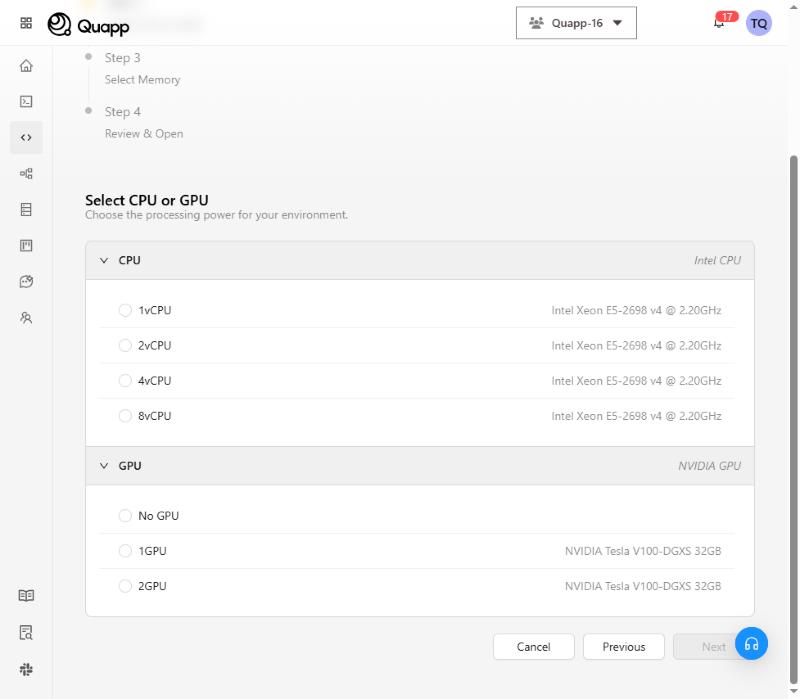The height and width of the screenshot is (699, 800).
Task: Choose the 4vCPU radio option
Action: 125,381
